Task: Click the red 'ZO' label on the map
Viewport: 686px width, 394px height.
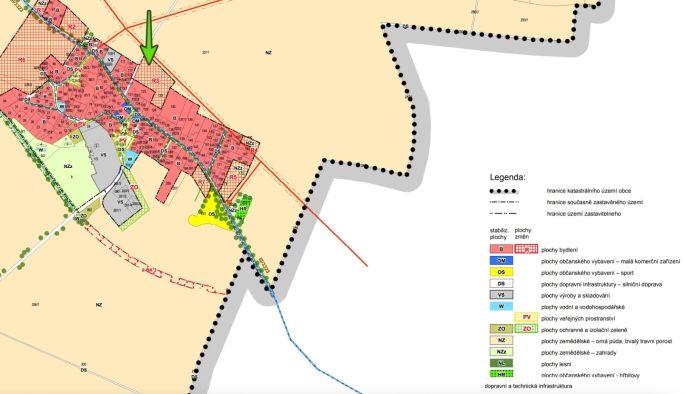Action: click(134, 187)
